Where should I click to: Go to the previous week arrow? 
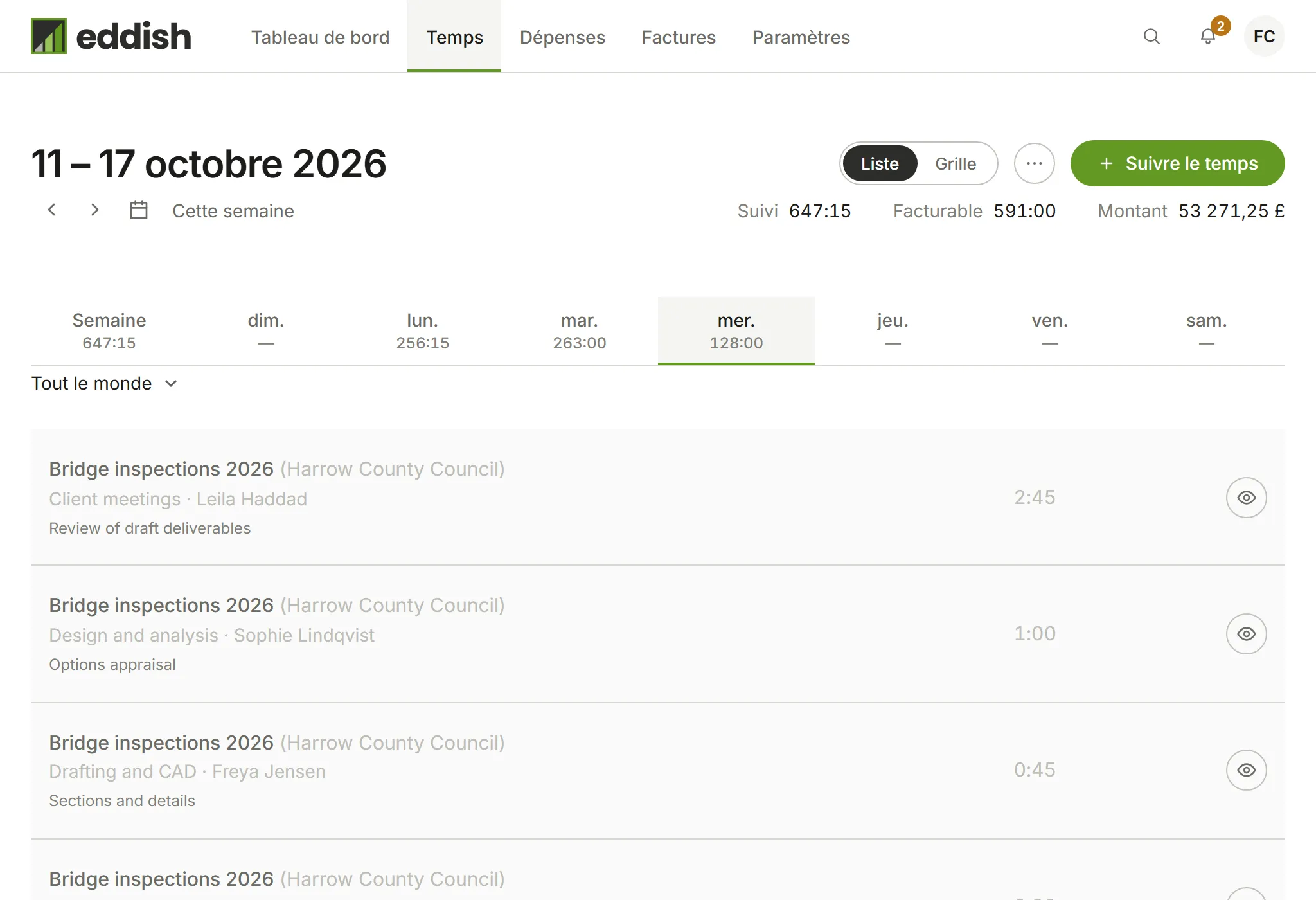coord(52,210)
